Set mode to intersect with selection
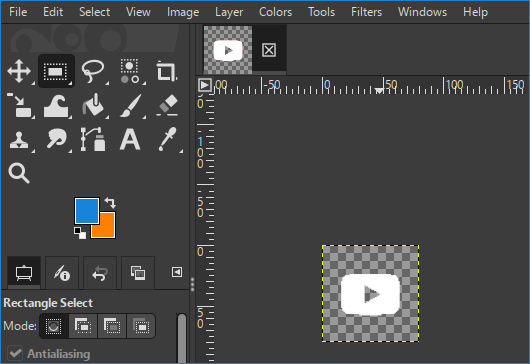Screen dimensions: 530x364 point(141,326)
